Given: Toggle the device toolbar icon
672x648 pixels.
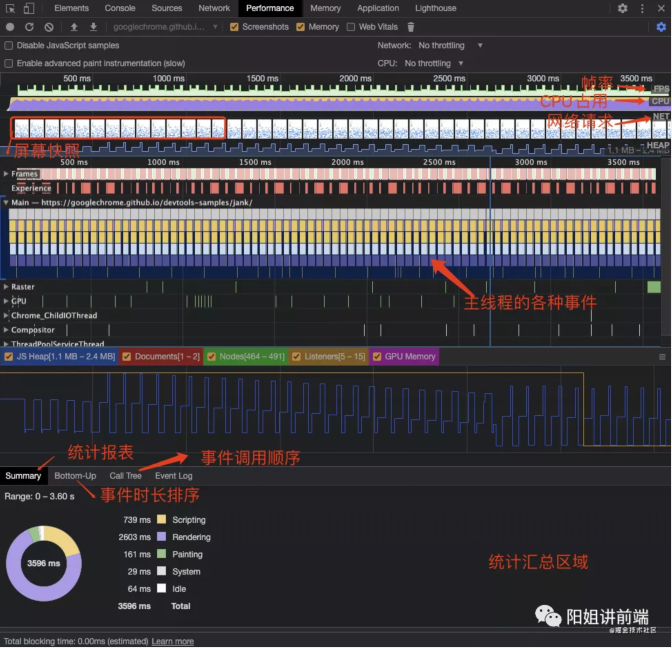Looking at the screenshot, I should (x=29, y=8).
